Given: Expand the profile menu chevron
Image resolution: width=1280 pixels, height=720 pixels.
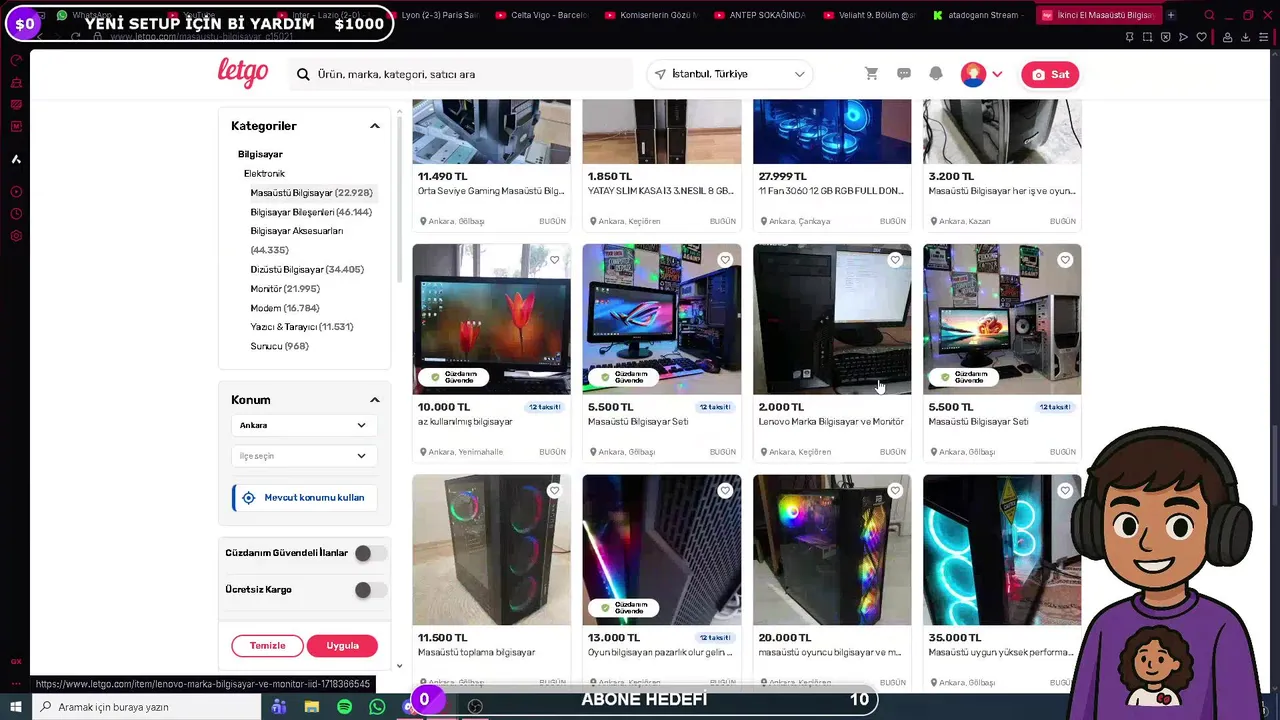Looking at the screenshot, I should (997, 74).
